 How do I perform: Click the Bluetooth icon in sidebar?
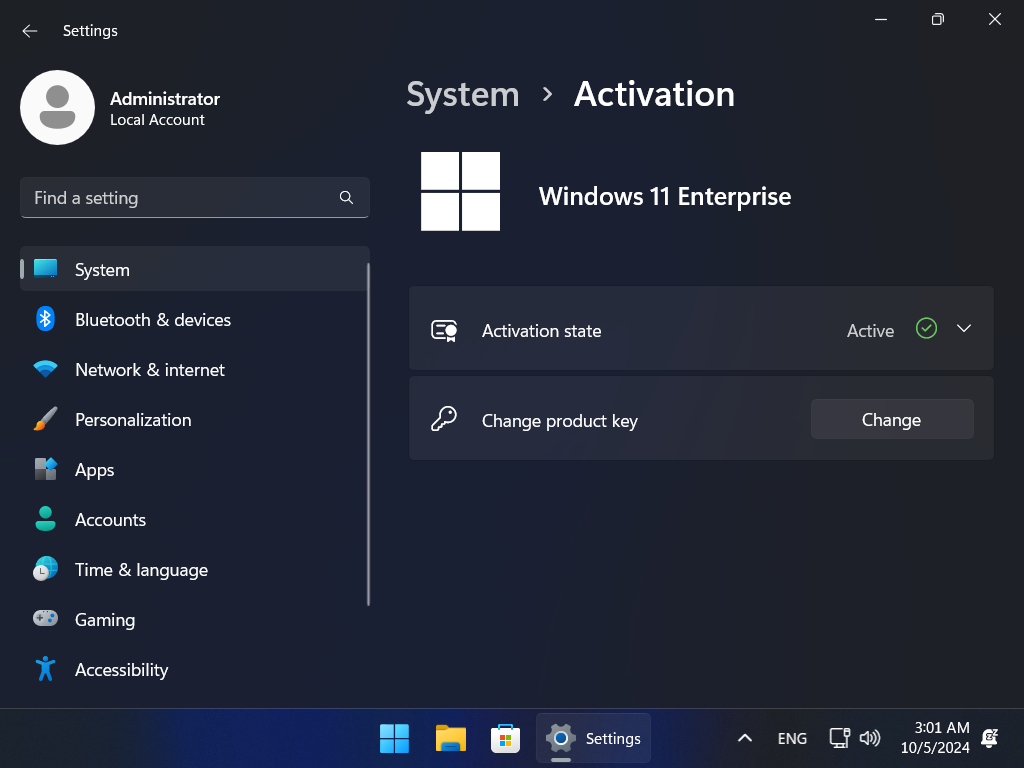point(45,319)
